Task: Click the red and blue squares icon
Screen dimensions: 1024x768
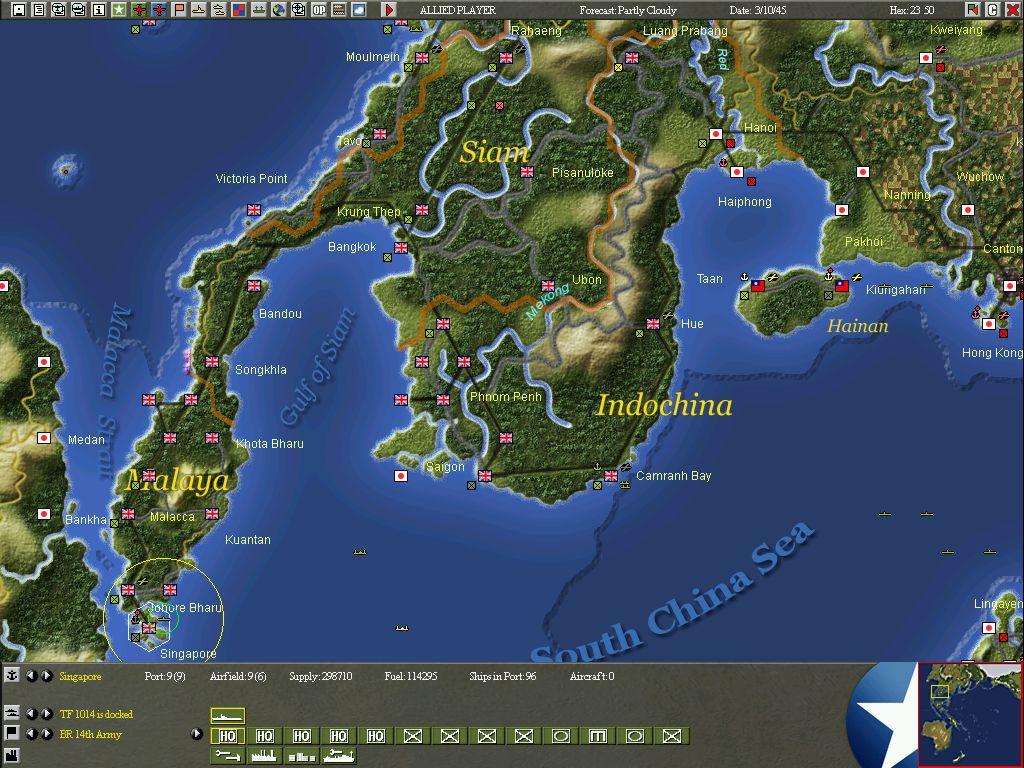Action: pos(238,9)
